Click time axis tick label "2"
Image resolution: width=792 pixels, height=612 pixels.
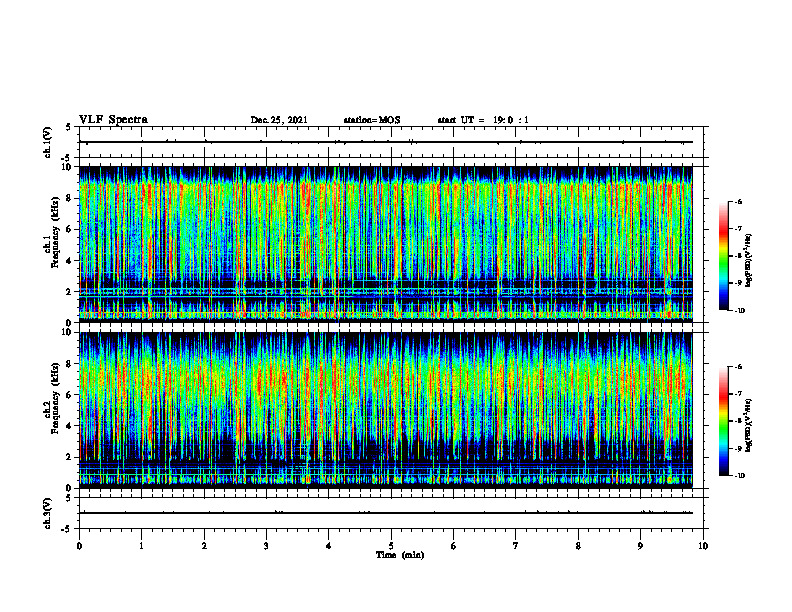pyautogui.click(x=204, y=546)
